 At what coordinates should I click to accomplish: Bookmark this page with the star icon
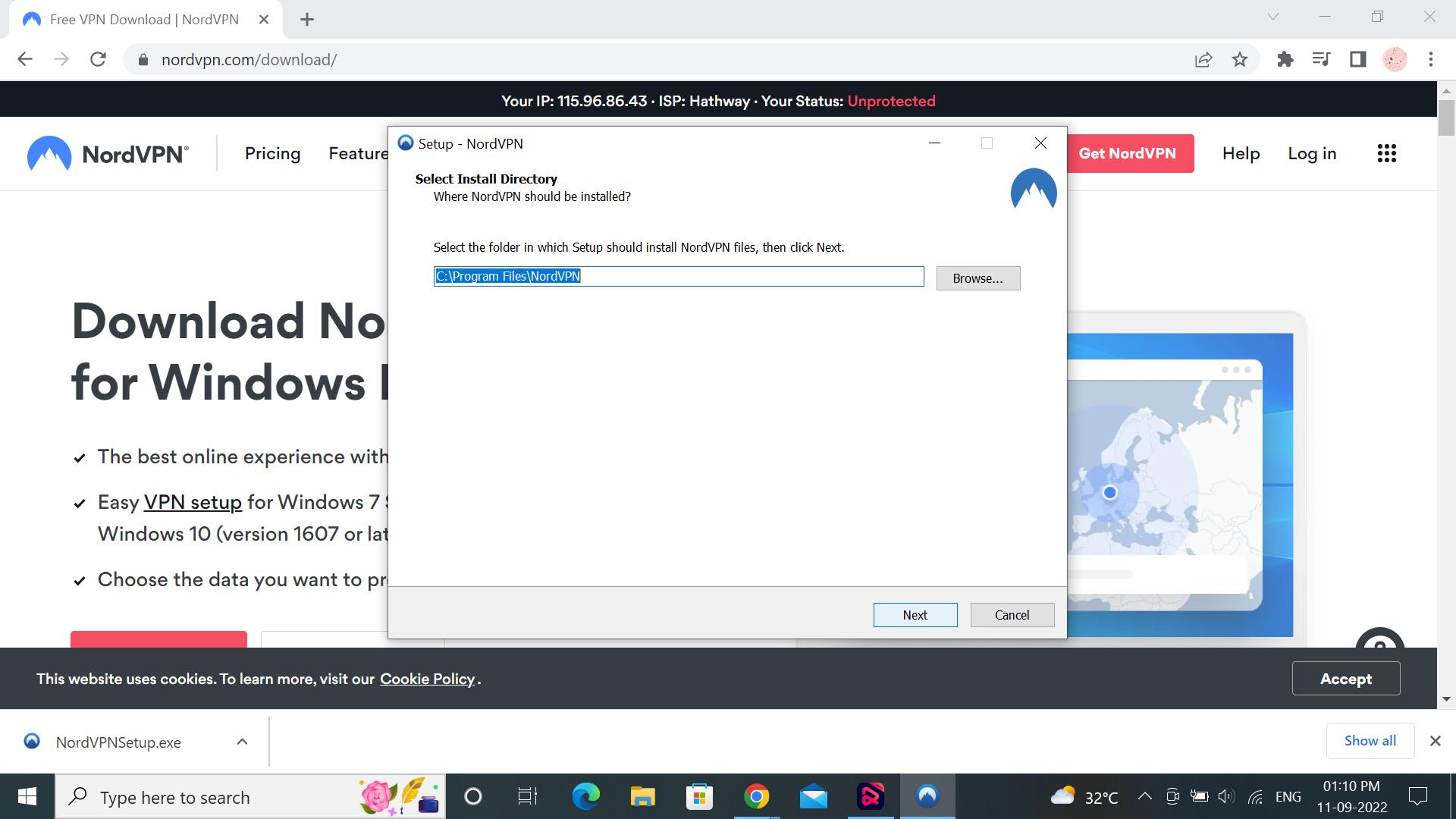(1240, 59)
